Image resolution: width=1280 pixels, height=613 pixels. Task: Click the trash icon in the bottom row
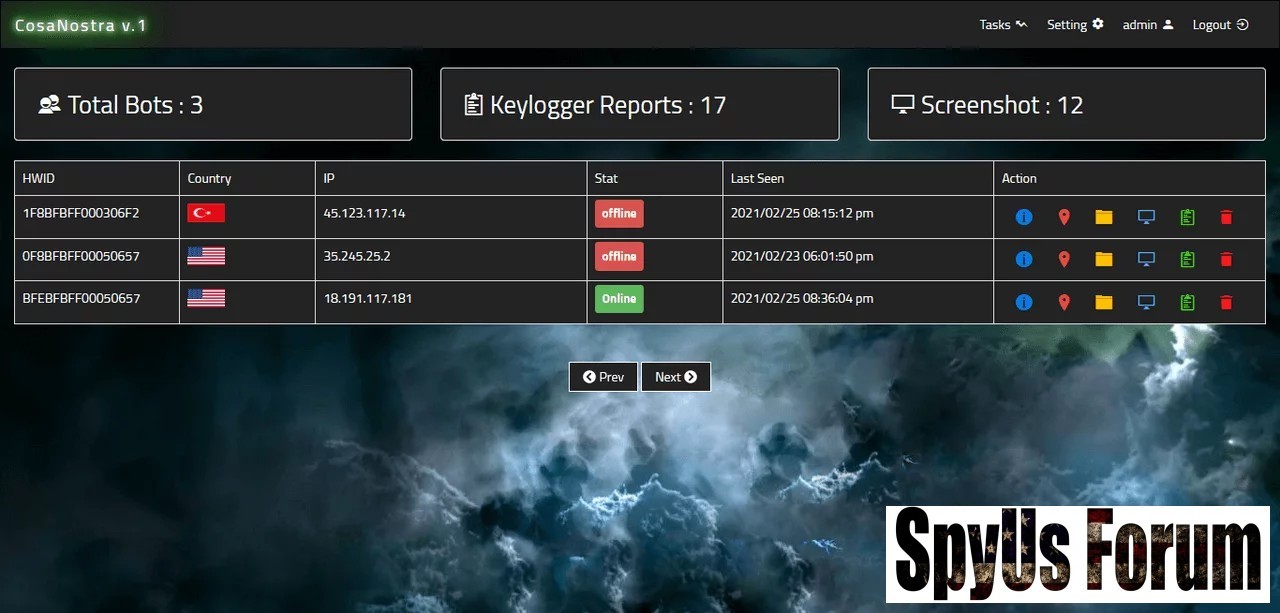click(x=1226, y=302)
